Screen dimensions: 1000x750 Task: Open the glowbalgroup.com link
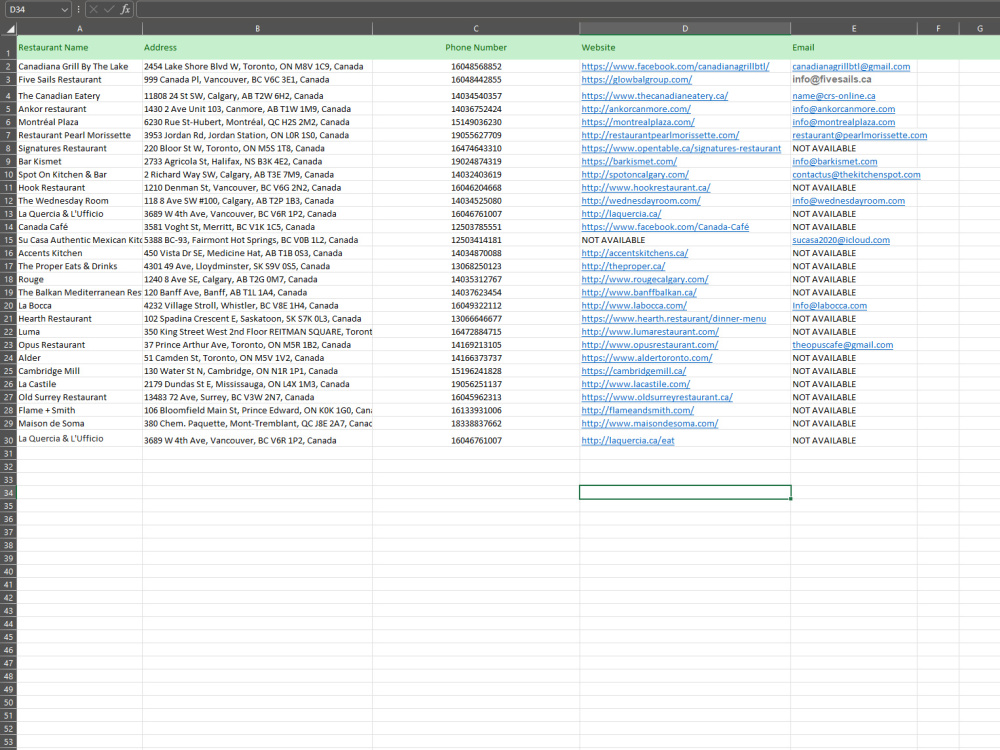636,80
